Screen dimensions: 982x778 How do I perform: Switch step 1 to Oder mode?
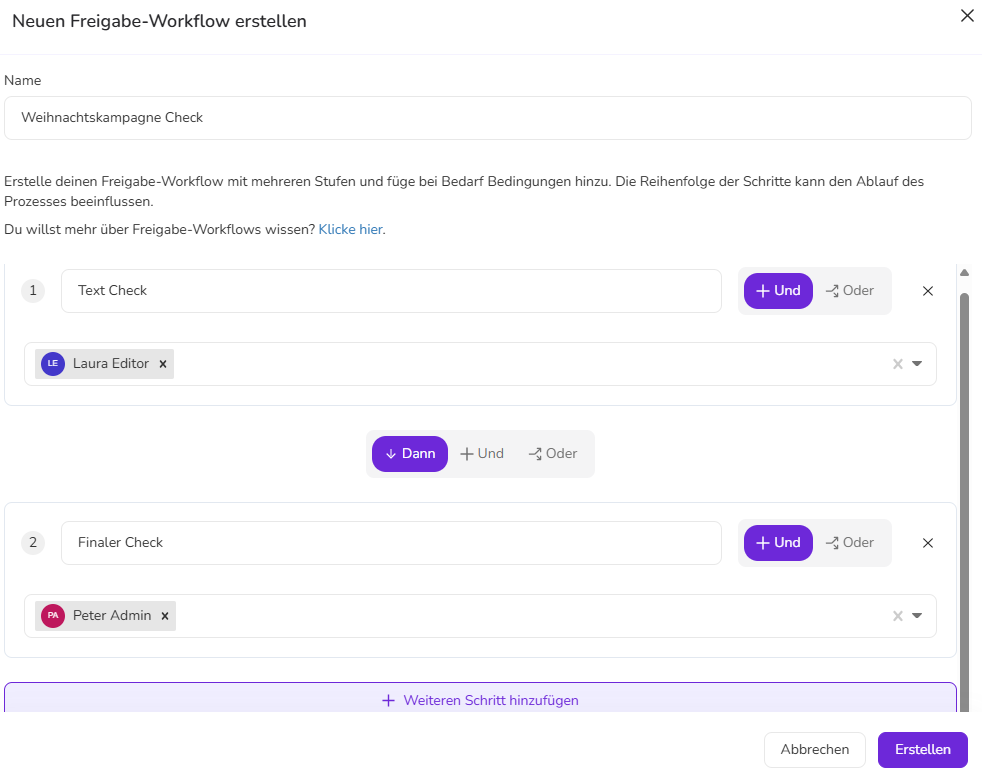coord(850,291)
